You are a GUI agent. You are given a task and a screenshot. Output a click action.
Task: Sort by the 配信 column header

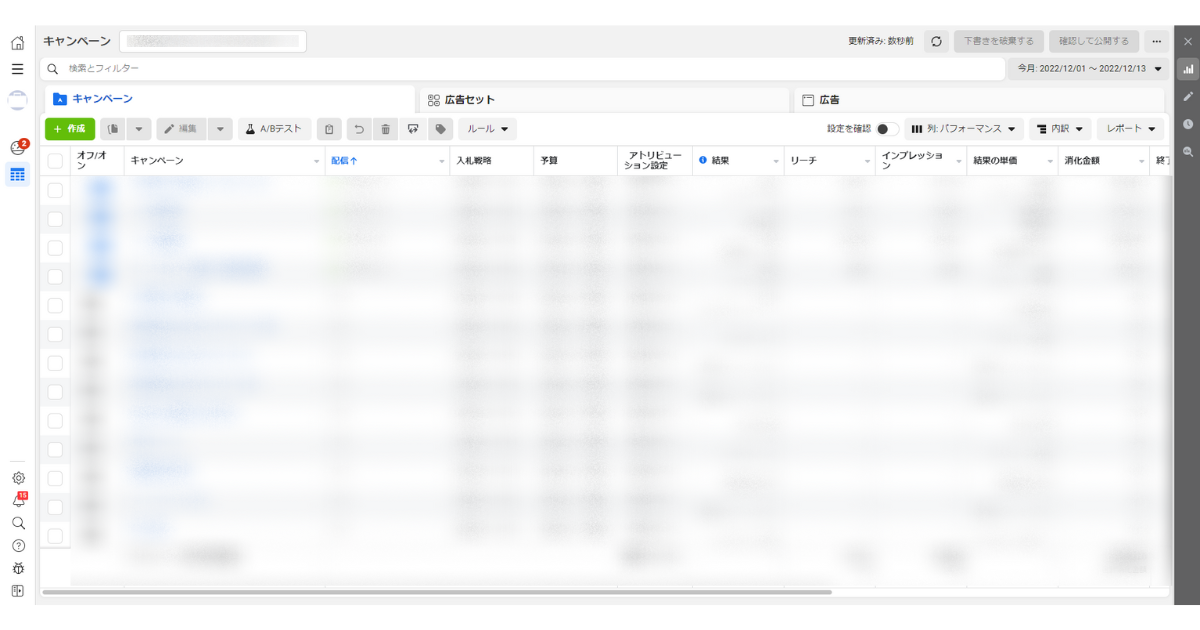click(x=387, y=160)
